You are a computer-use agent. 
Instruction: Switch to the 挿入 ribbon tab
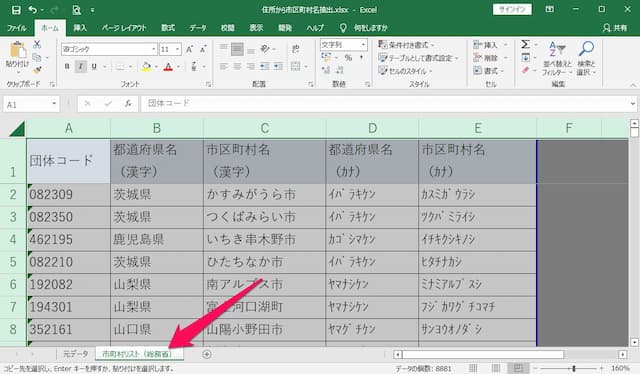(x=80, y=28)
